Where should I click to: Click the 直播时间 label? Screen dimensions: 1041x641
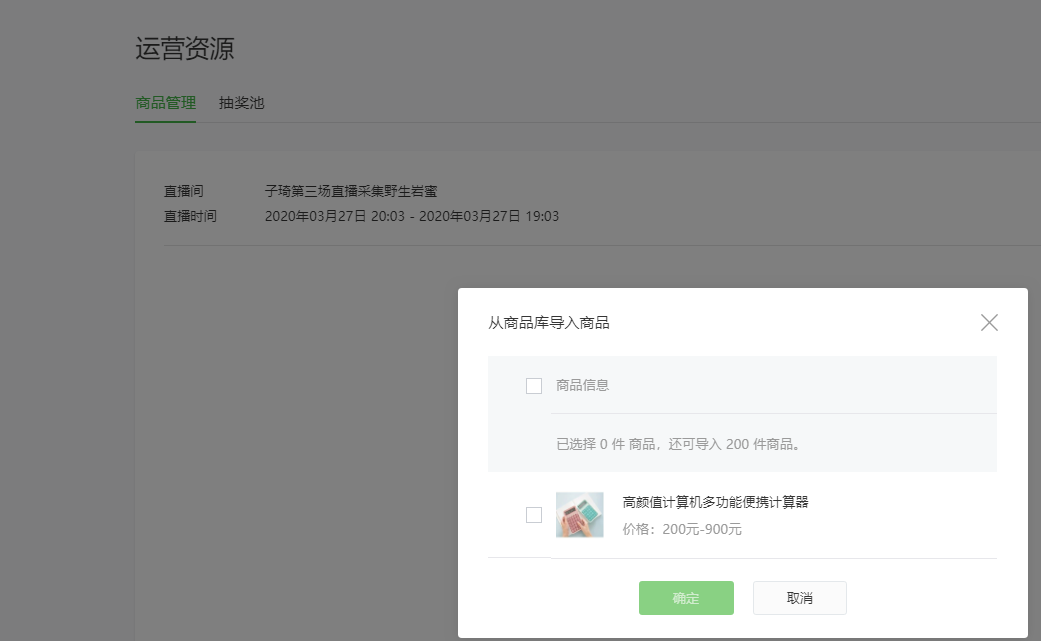pyautogui.click(x=191, y=216)
